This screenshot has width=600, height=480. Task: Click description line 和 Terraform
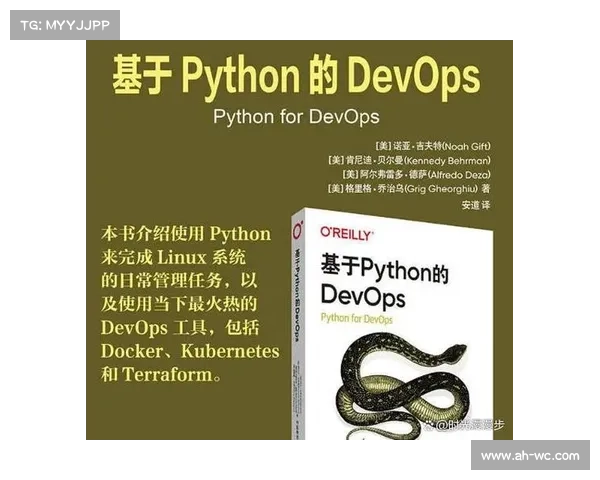tap(161, 374)
